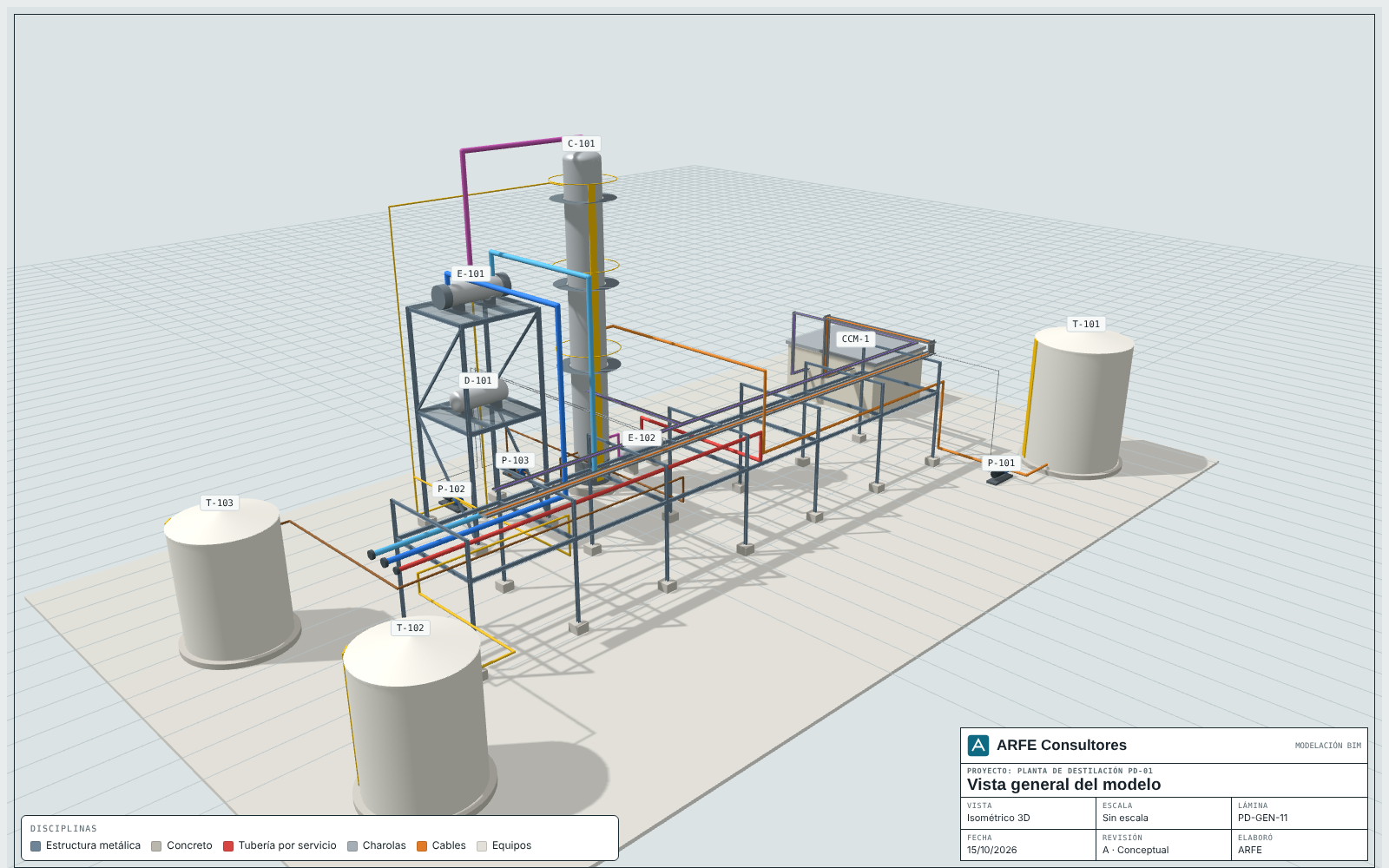Select the CCM-1 building tag label
Screen dimensions: 1389x868
pos(856,339)
